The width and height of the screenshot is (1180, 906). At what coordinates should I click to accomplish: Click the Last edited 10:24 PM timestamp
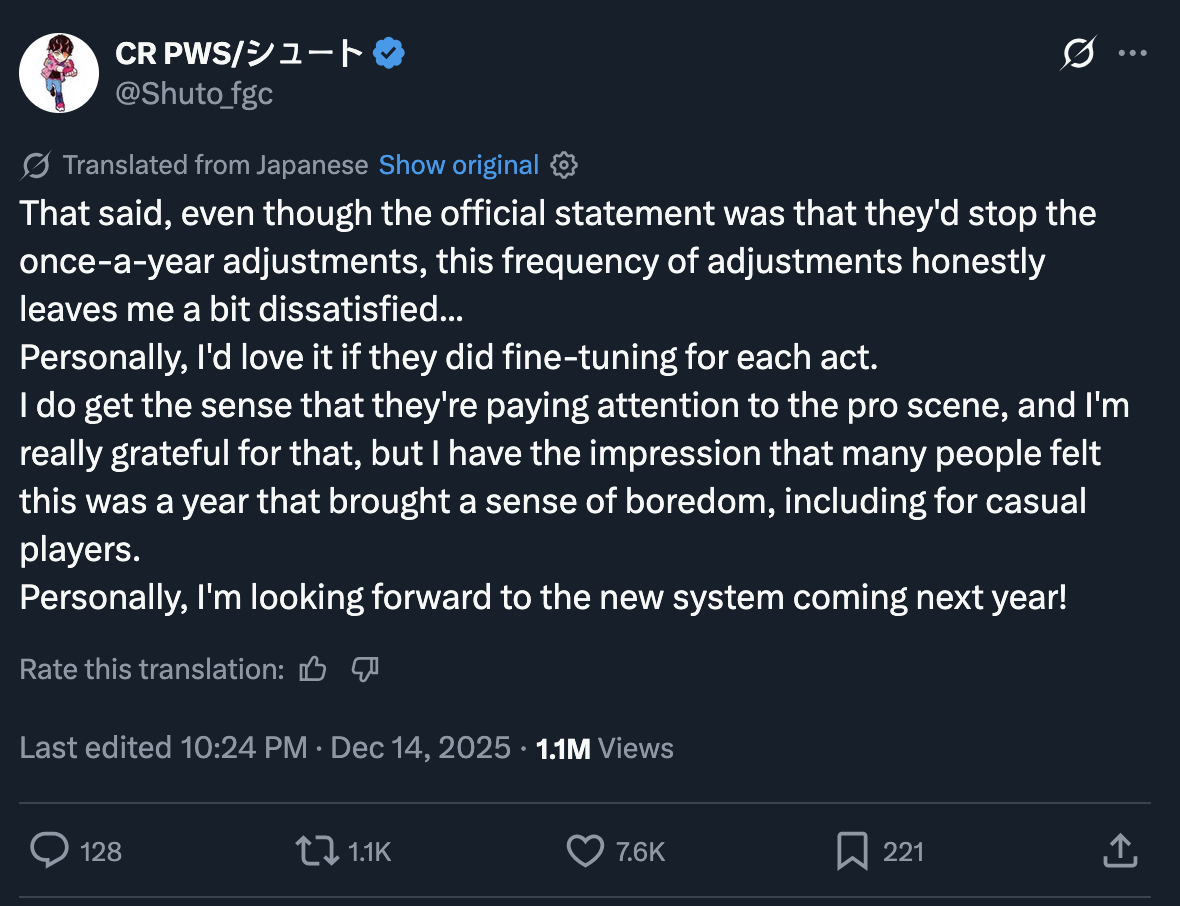pos(164,748)
